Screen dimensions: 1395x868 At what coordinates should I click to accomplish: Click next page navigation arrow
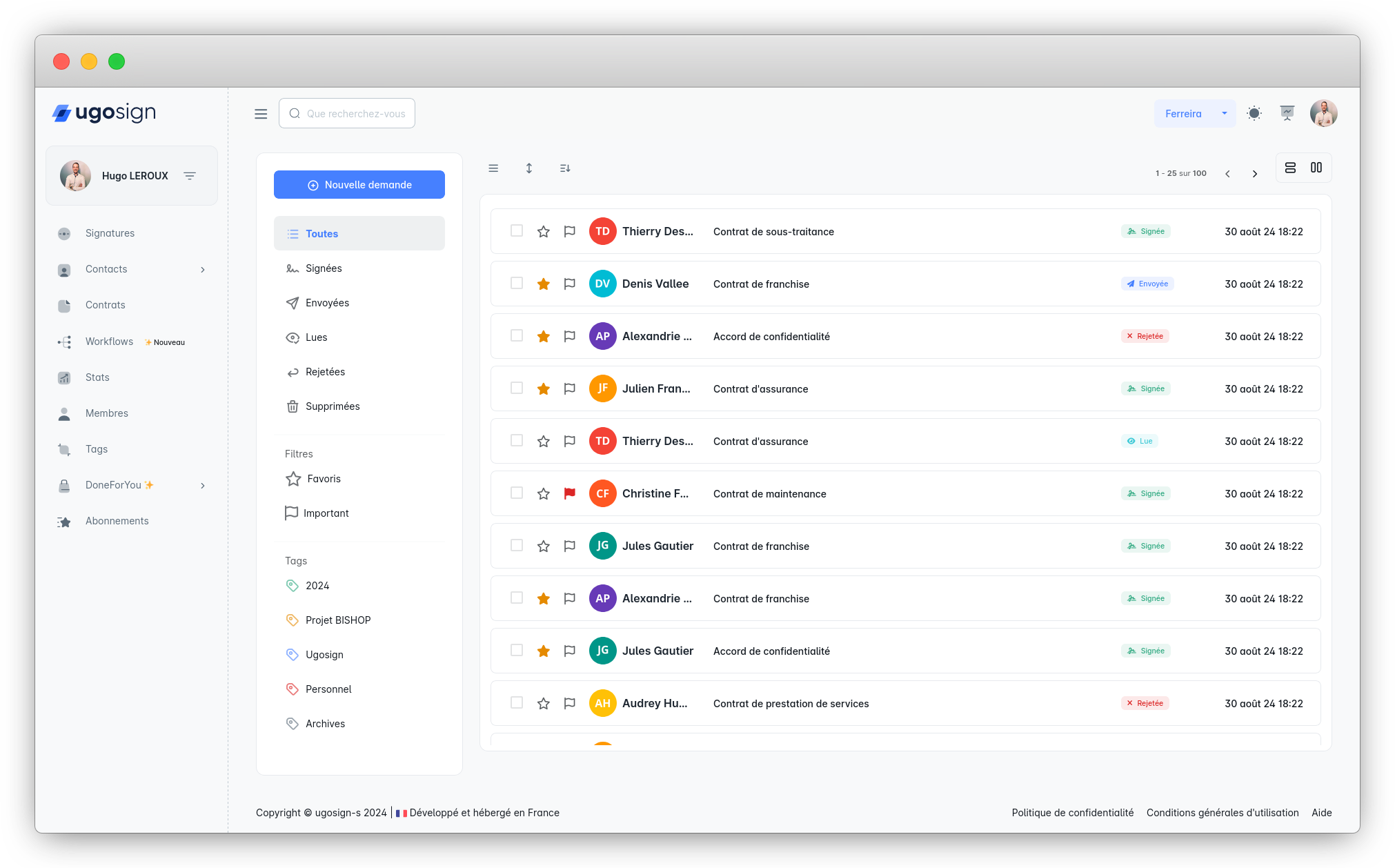coord(1255,172)
